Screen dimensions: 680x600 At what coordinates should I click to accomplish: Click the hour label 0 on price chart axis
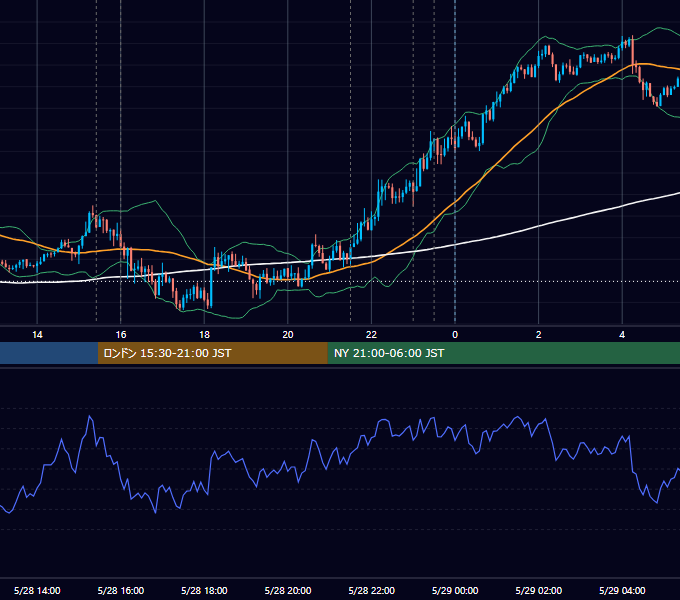[x=455, y=335]
